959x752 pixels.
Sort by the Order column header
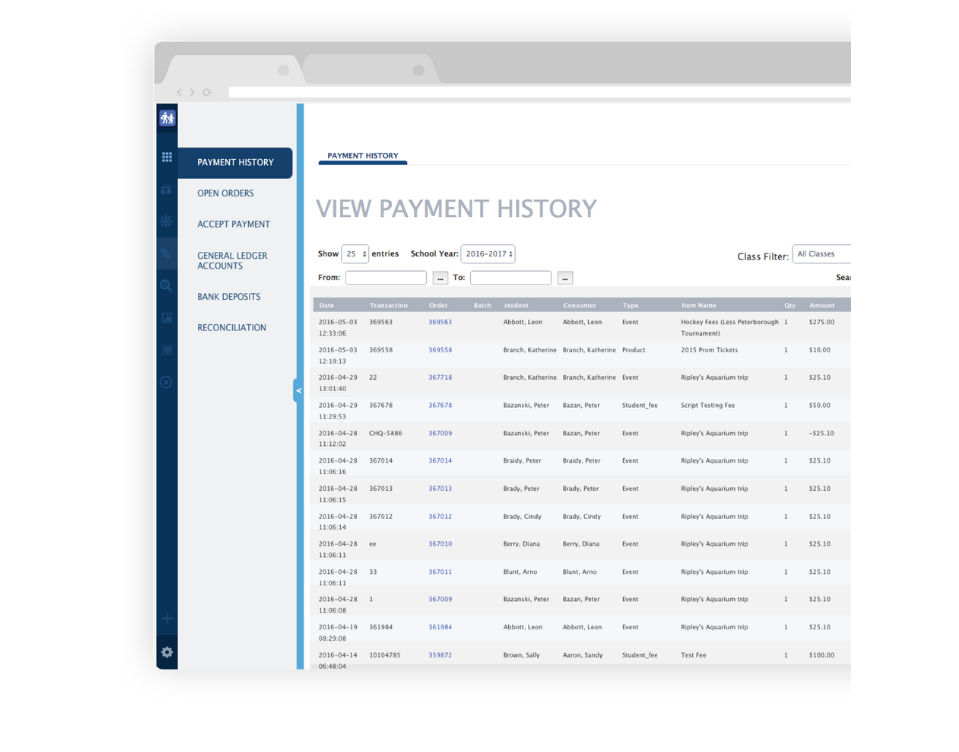tap(438, 305)
